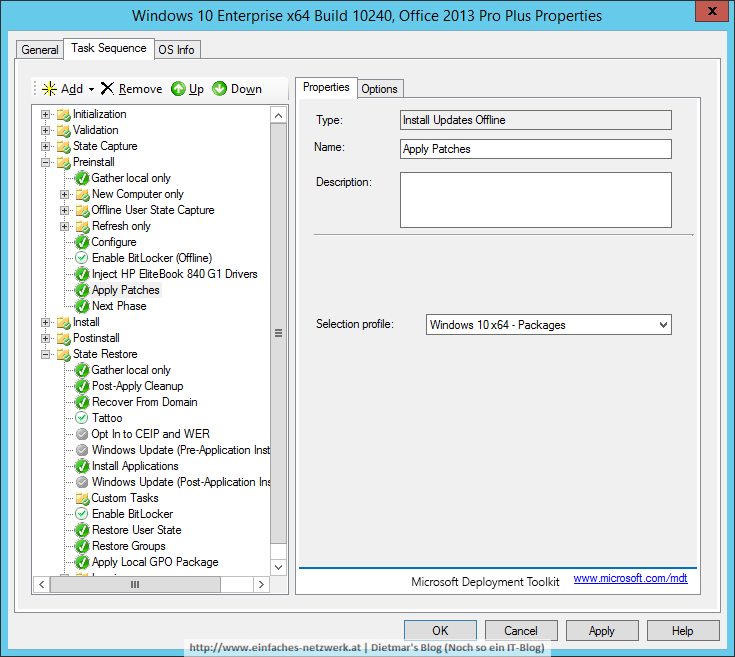This screenshot has width=735, height=657.
Task: Click the icon beside Recover From Domain
Action: (x=82, y=402)
